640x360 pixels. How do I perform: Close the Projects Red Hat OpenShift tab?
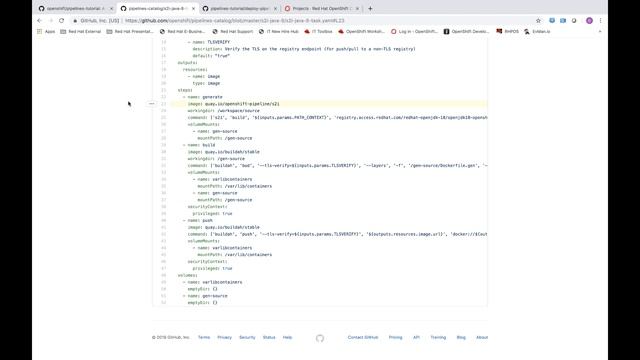pyautogui.click(x=357, y=9)
